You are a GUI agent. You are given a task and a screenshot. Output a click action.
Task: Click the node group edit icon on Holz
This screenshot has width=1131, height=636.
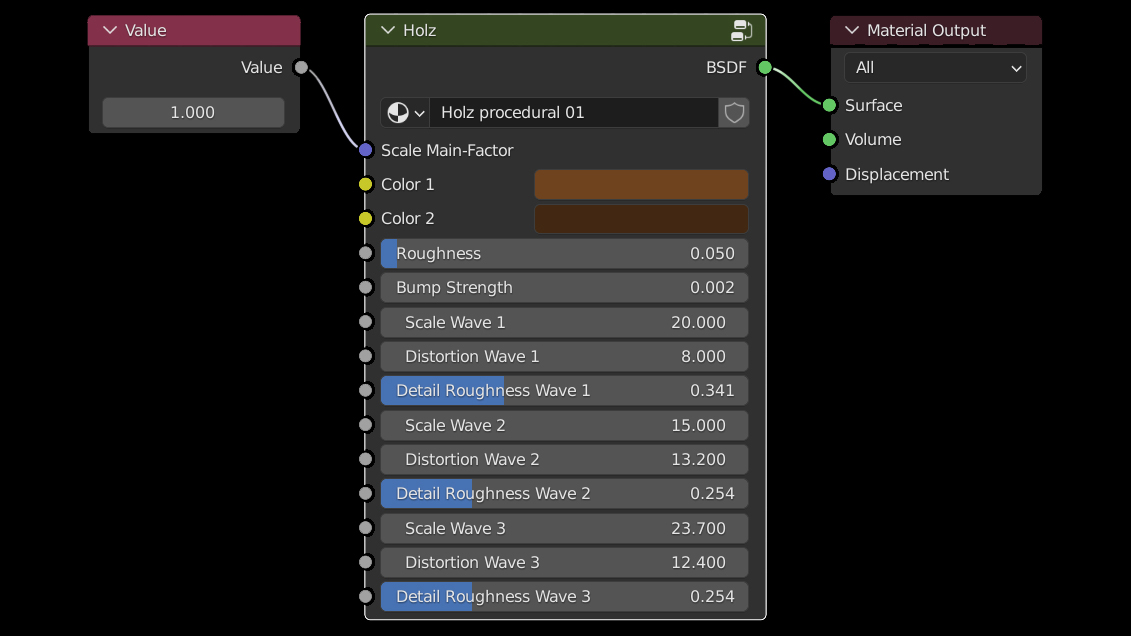(741, 30)
